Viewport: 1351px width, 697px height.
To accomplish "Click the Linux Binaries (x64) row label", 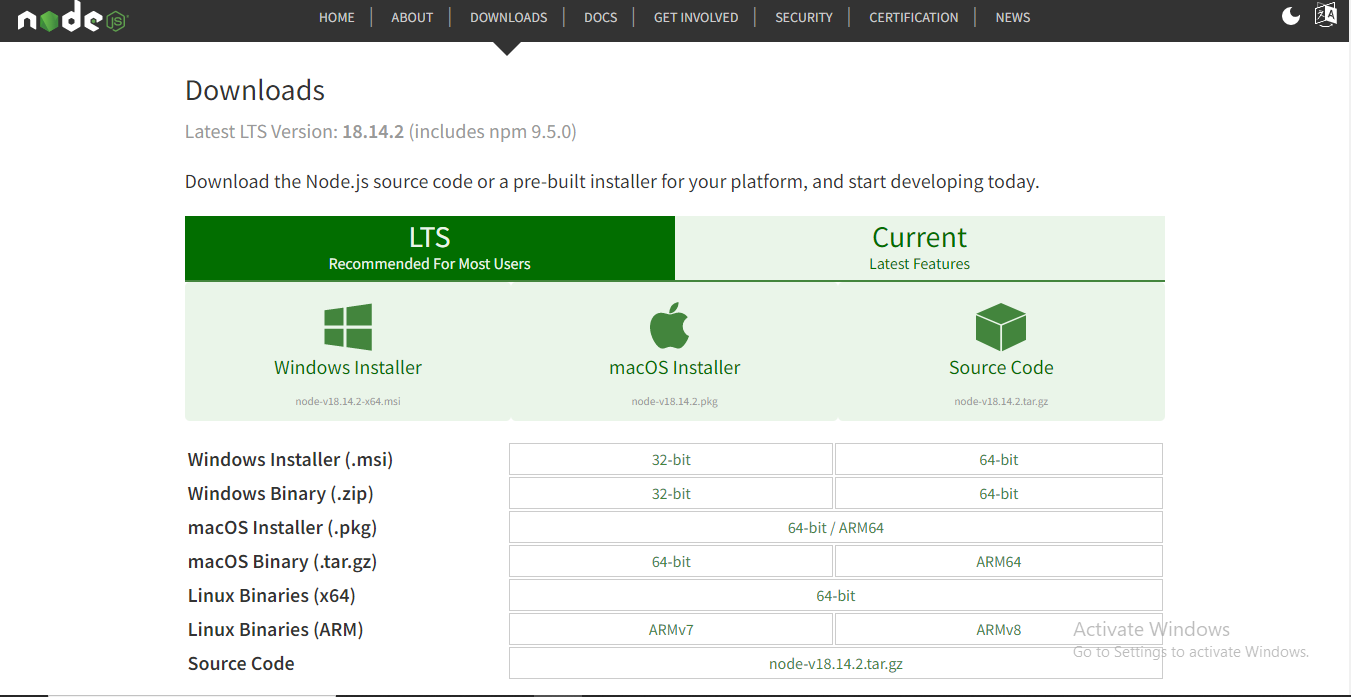I will pyautogui.click(x=272, y=596).
